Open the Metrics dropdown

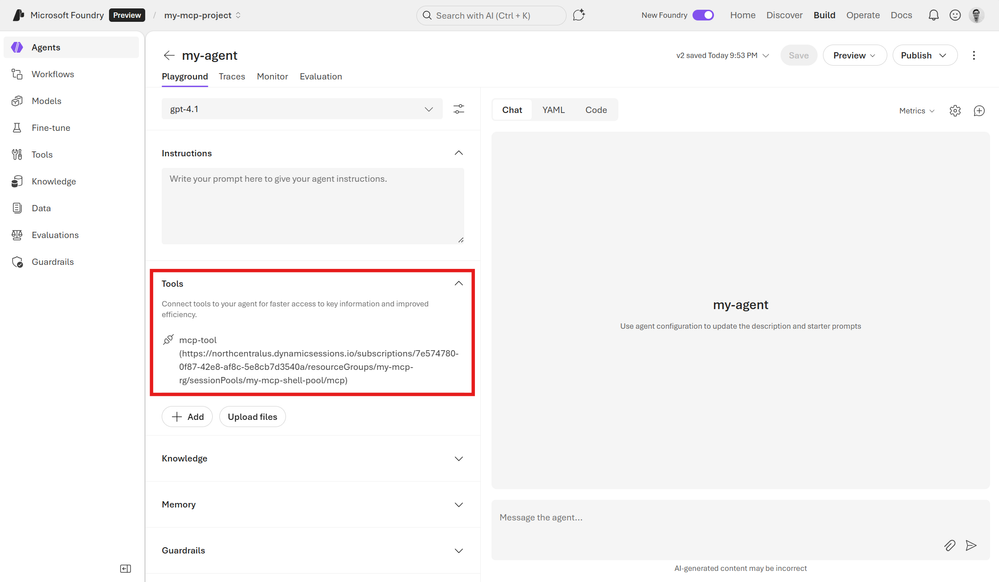[917, 110]
